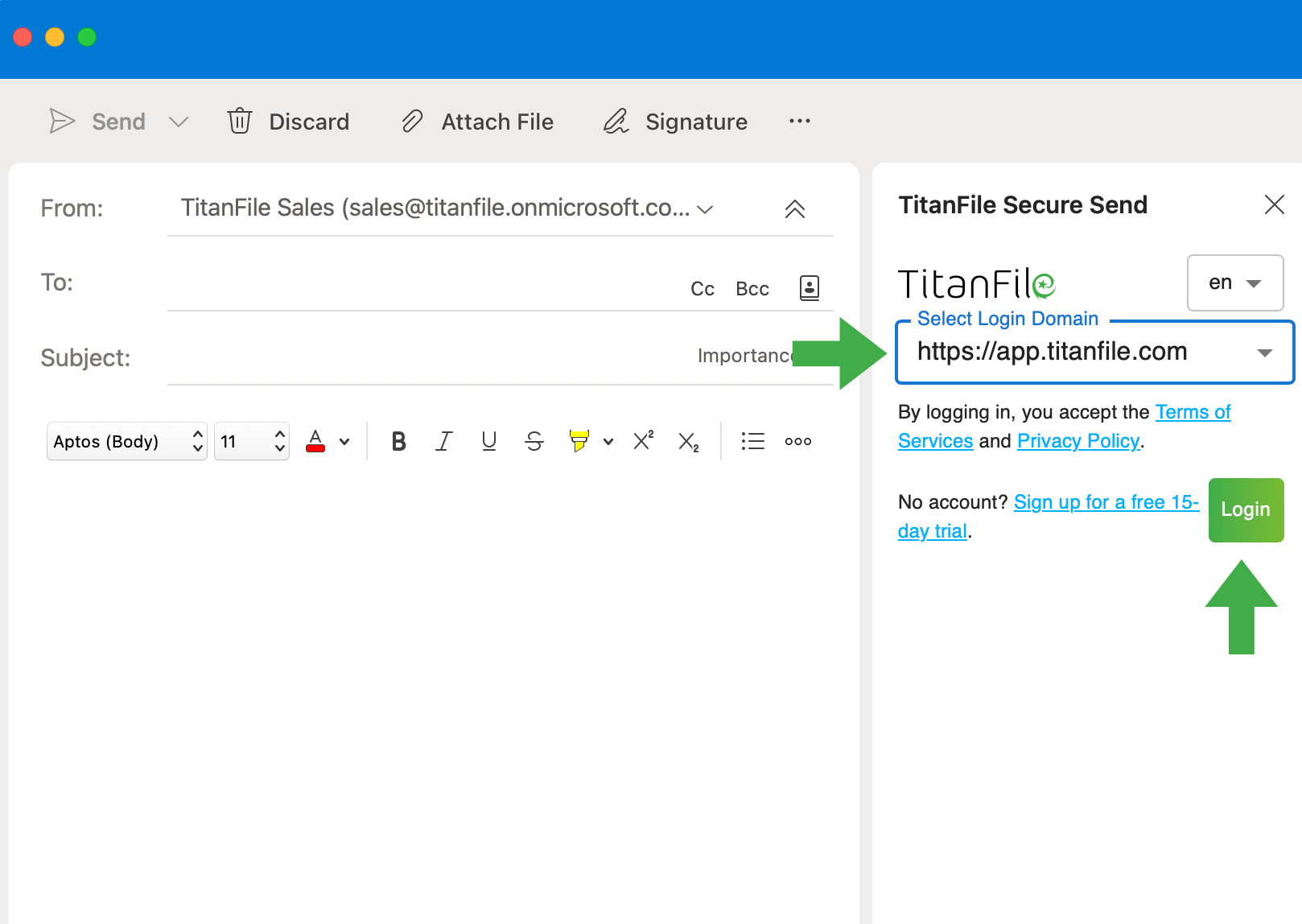
Task: Show the Bcc field
Action: 752,289
